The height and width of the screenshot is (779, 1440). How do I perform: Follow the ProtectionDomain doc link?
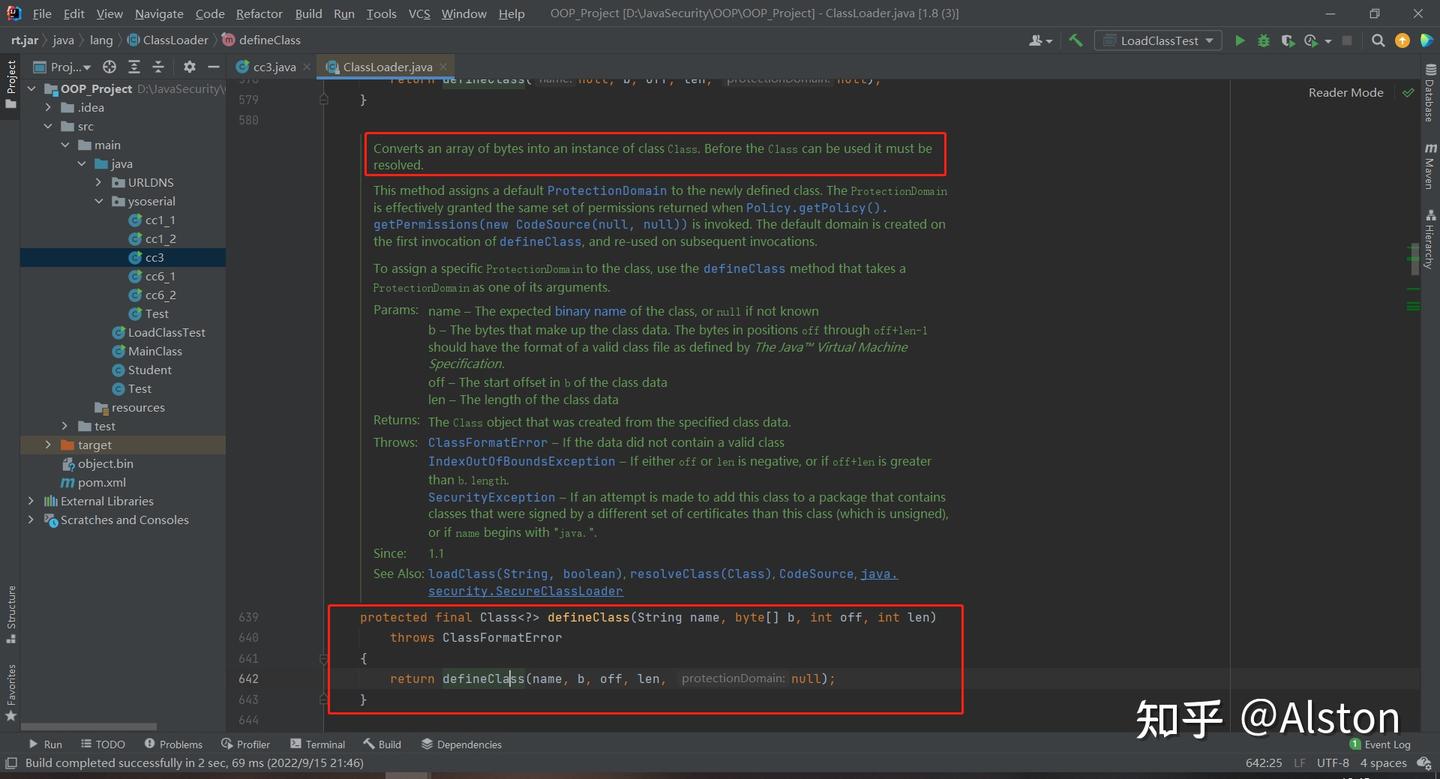point(606,190)
